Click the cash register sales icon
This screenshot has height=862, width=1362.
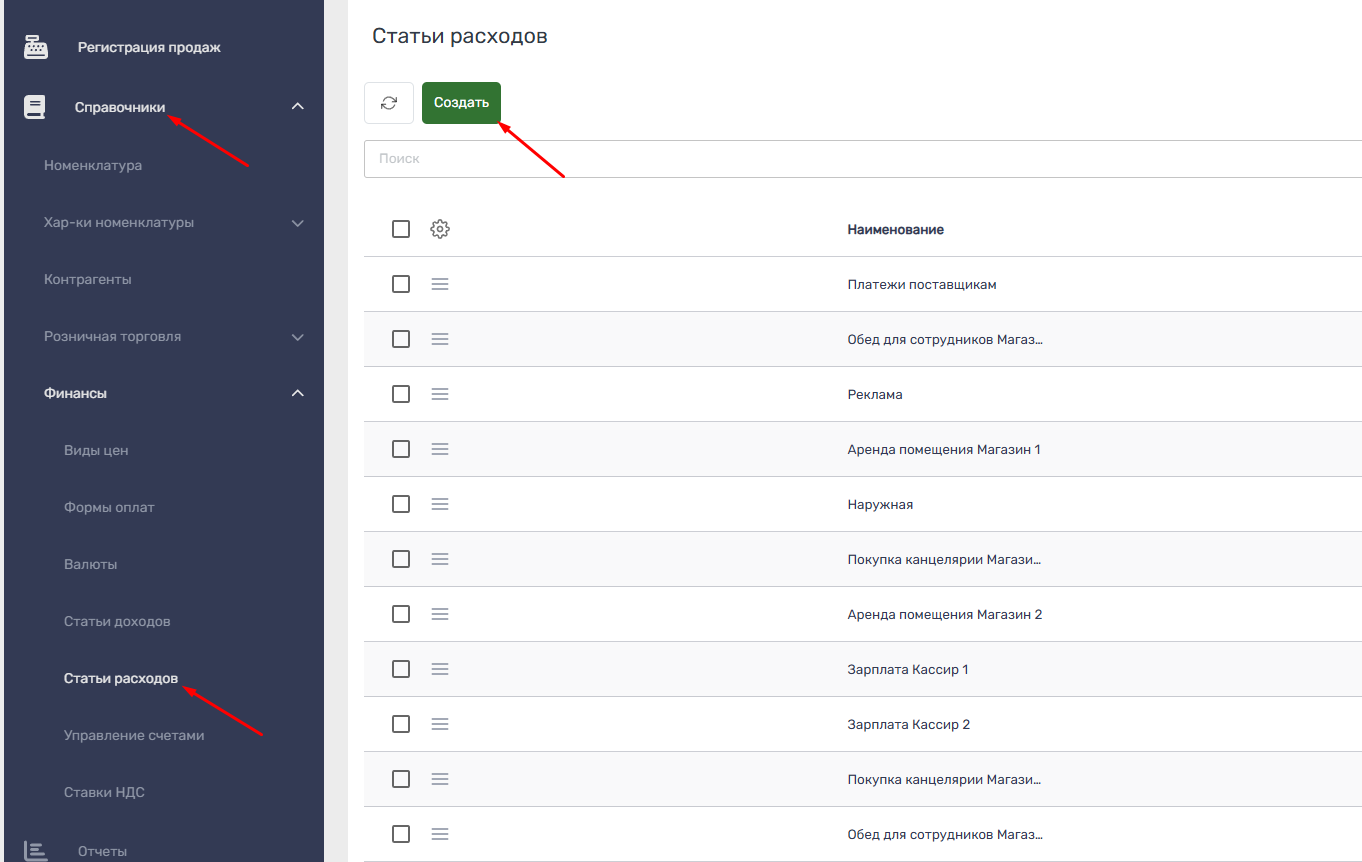pos(36,47)
